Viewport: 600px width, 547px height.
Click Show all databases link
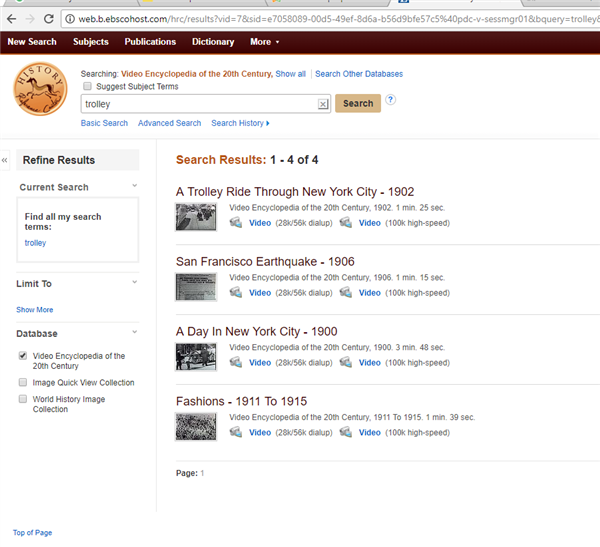290,74
